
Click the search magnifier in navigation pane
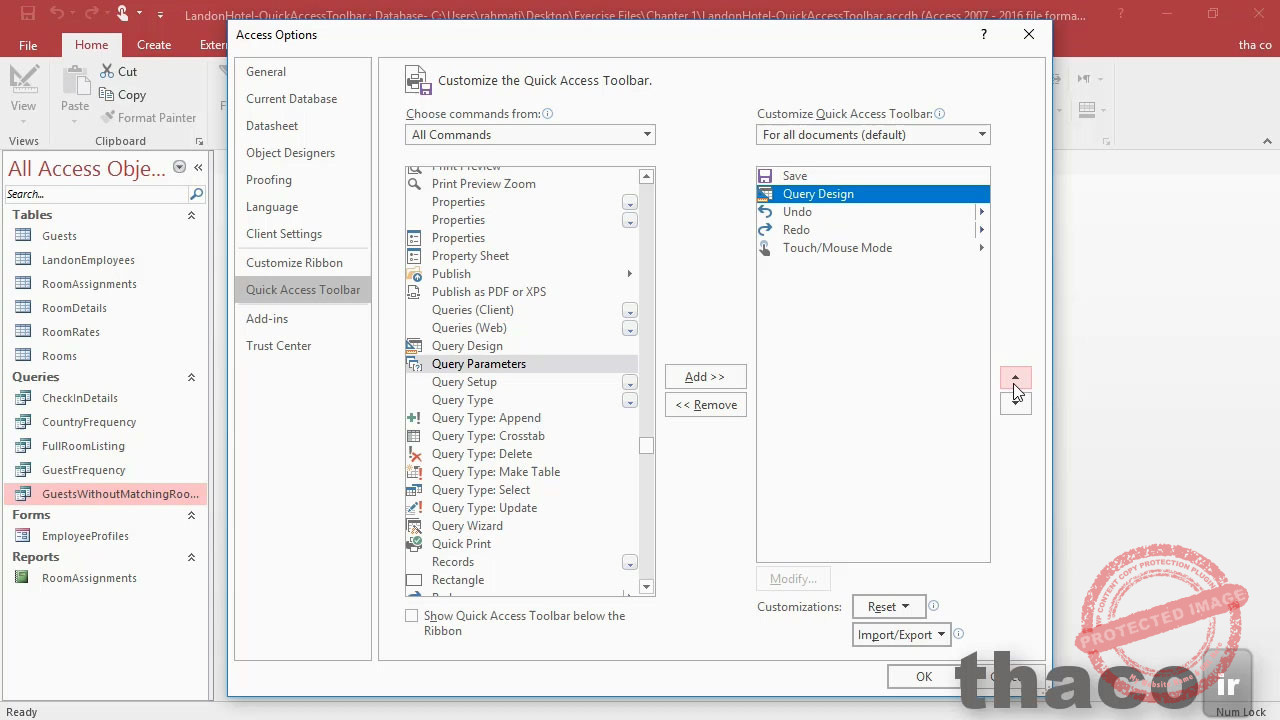pyautogui.click(x=196, y=194)
